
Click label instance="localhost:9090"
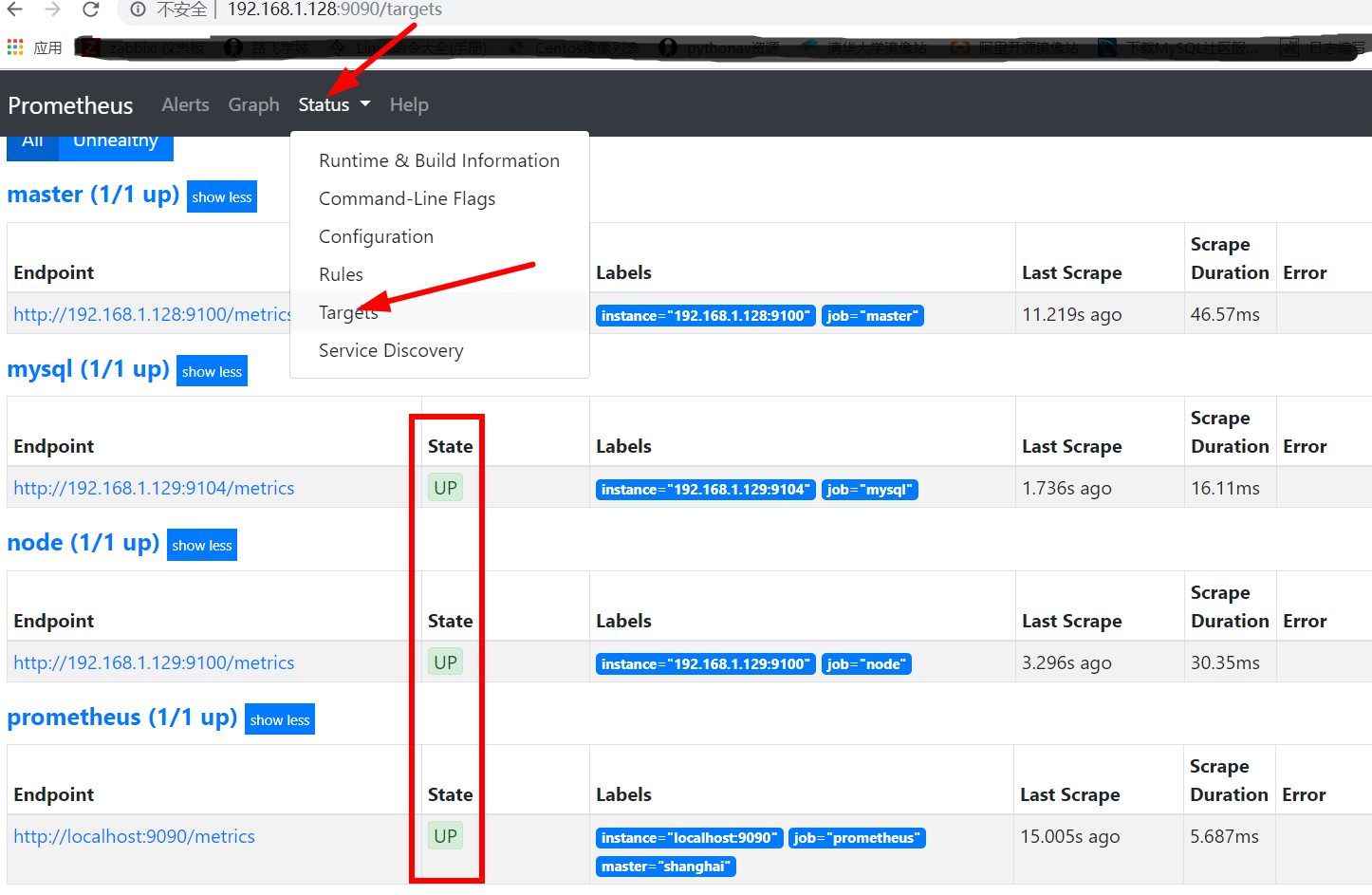click(x=690, y=838)
